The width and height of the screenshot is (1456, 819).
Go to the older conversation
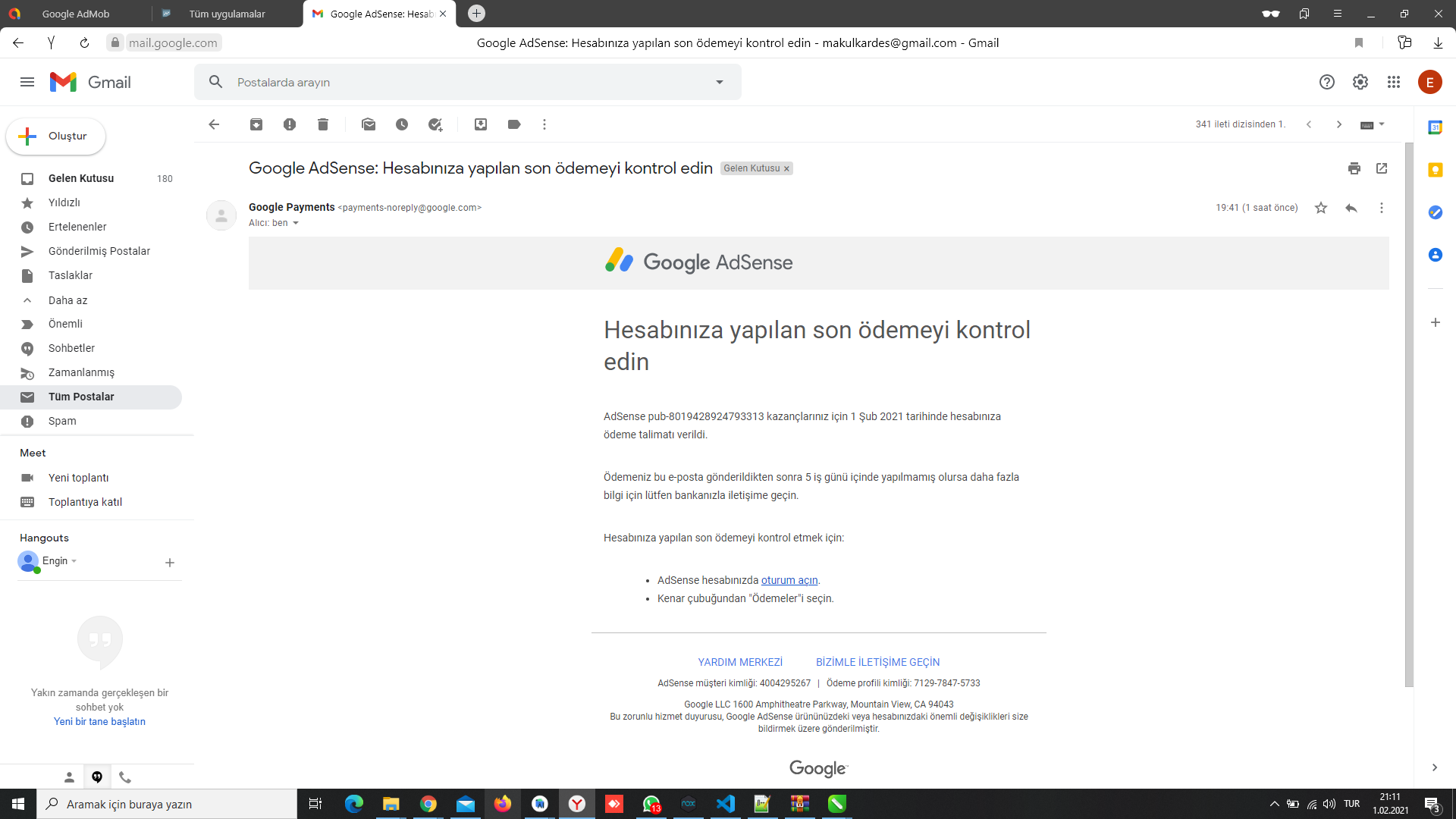(1339, 124)
